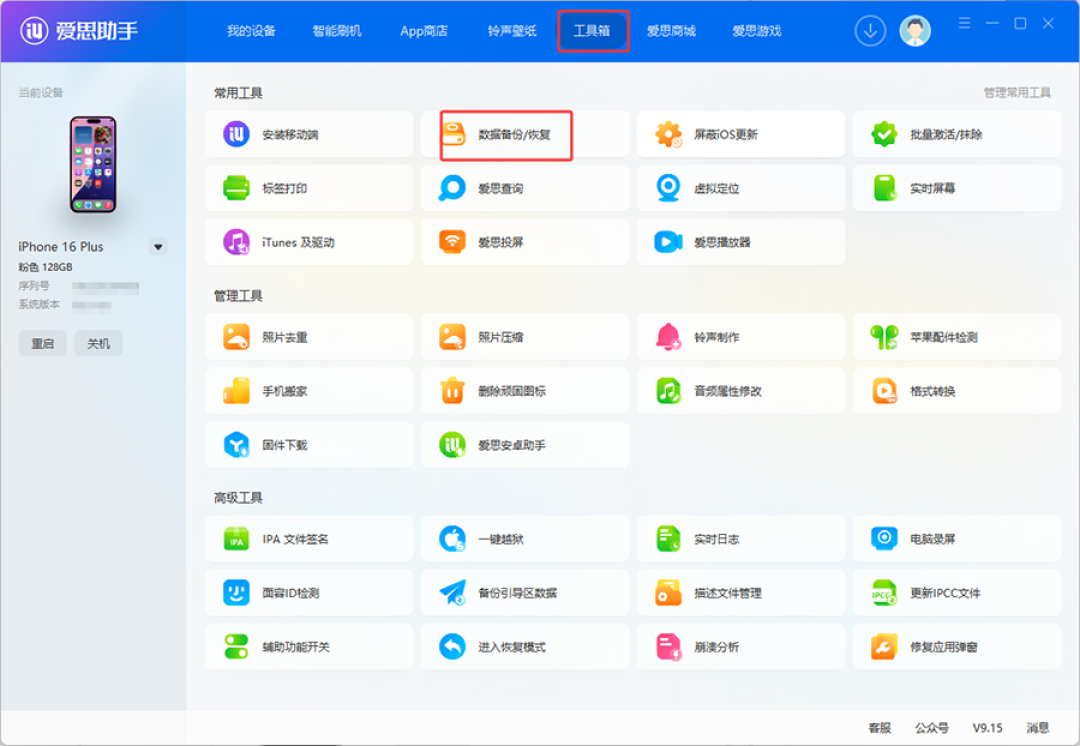The height and width of the screenshot is (746, 1080).
Task: Open the 安装移动端 tool icon
Action: (236, 134)
